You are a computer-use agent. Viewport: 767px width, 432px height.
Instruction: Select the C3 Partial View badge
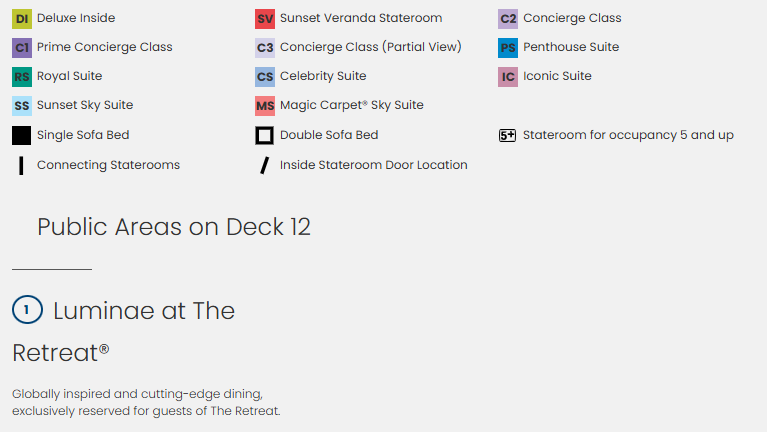(265, 47)
